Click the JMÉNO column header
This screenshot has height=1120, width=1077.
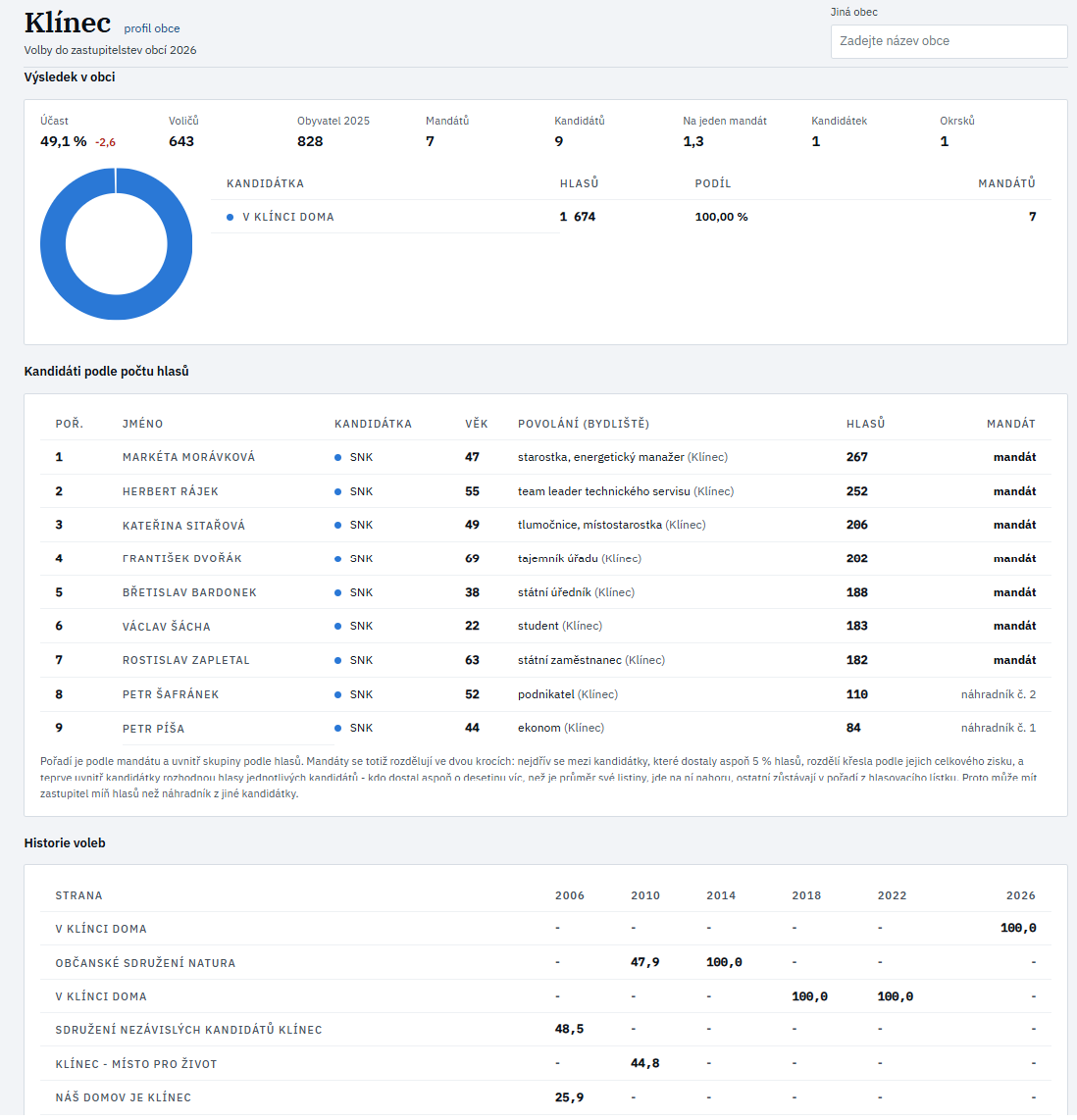point(142,424)
